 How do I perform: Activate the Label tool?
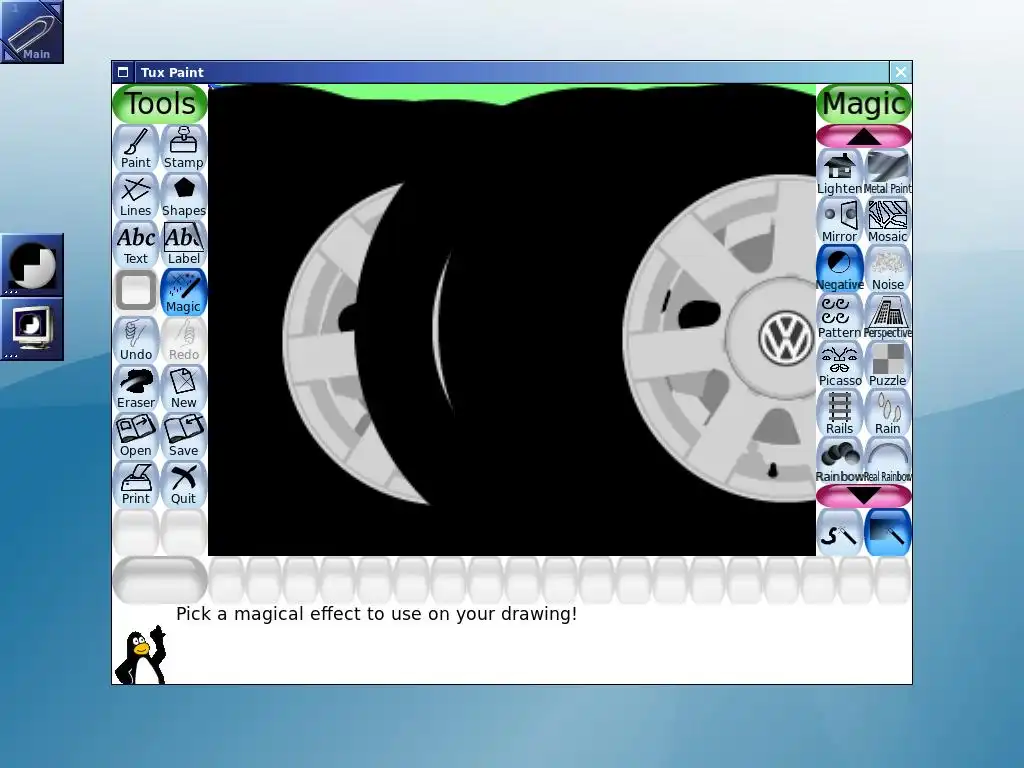point(184,244)
